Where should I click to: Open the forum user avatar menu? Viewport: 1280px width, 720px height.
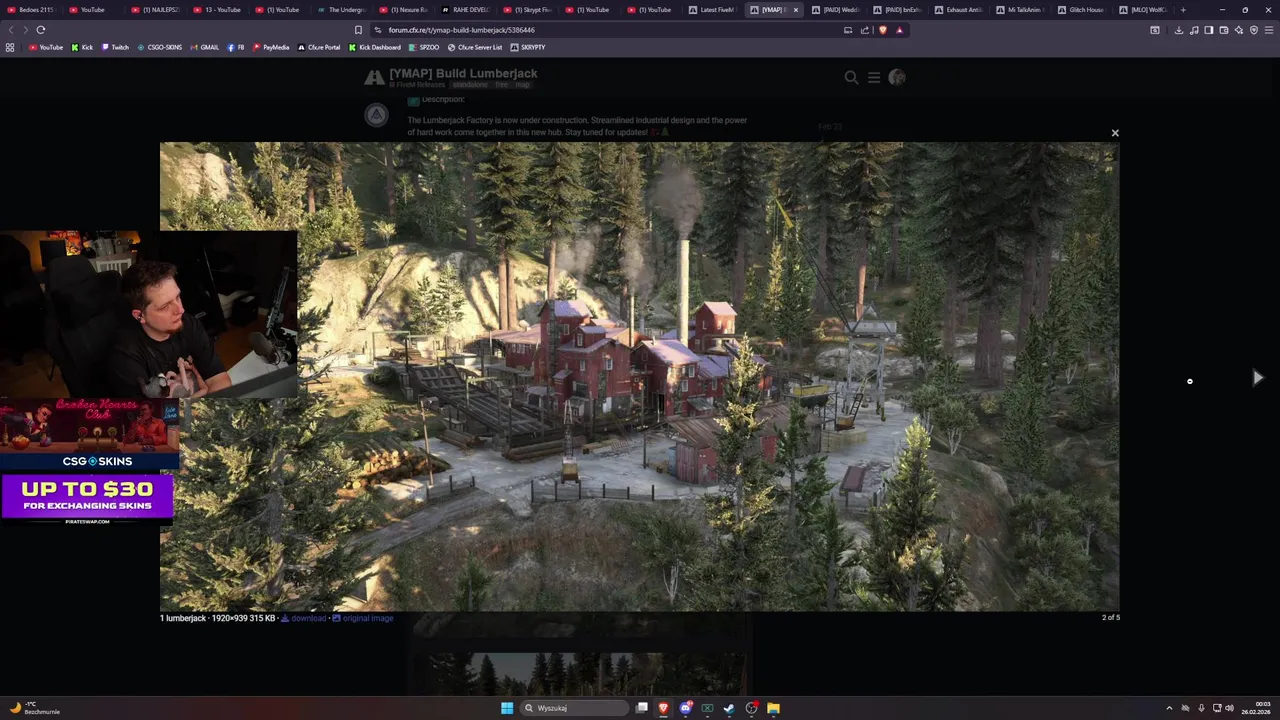click(x=897, y=77)
